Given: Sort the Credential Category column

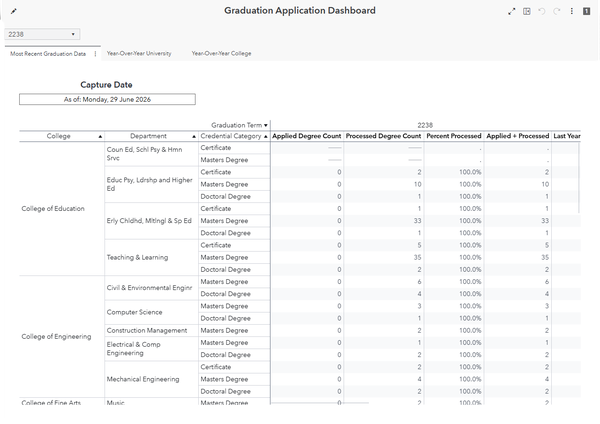Looking at the screenshot, I should click(266, 136).
